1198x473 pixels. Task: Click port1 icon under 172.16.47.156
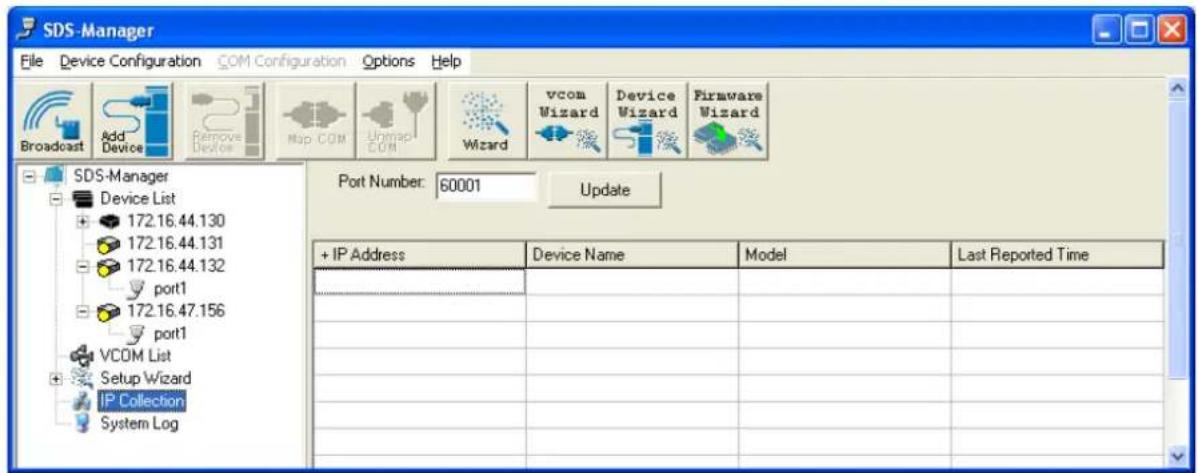click(138, 334)
